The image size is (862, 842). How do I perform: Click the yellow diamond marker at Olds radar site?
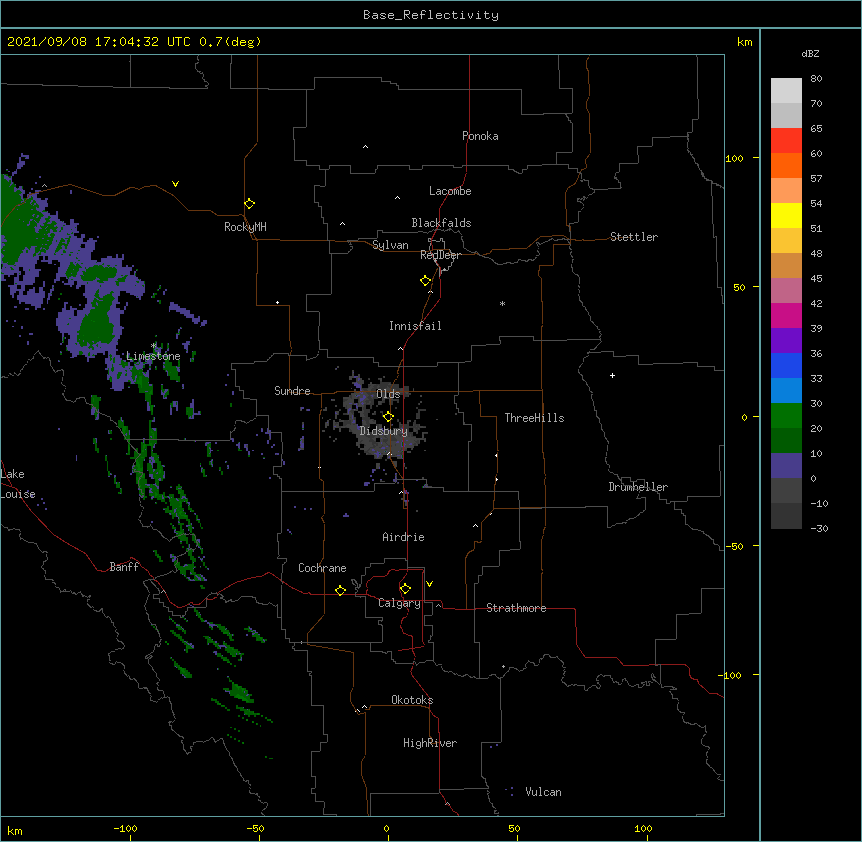388,417
